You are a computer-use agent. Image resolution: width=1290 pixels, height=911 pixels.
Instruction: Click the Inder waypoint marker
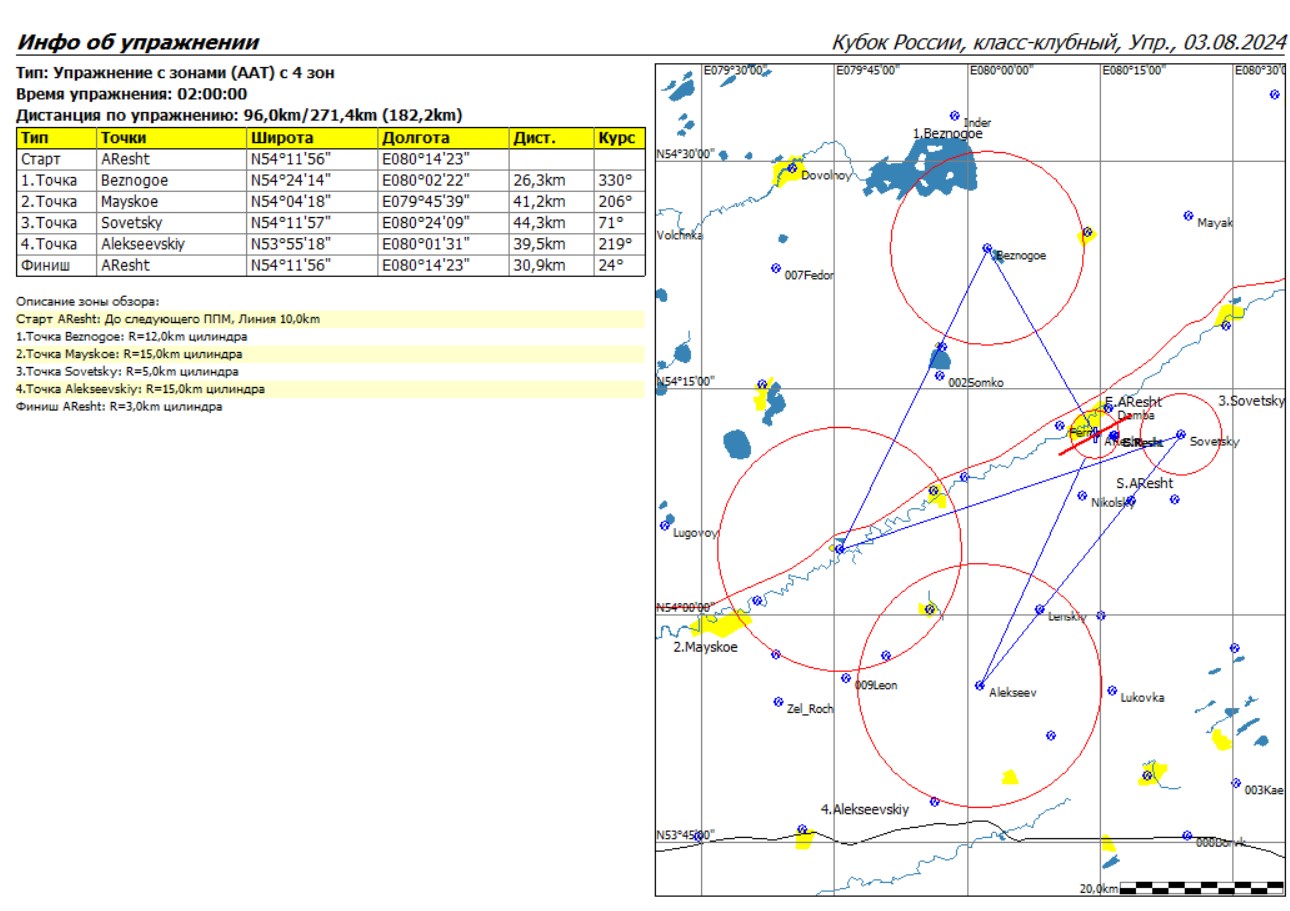point(954,115)
